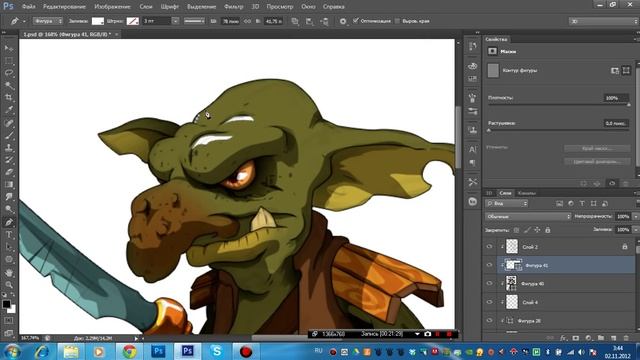The image size is (640, 360).
Task: Select the Eyedropper tool
Action: point(9,110)
